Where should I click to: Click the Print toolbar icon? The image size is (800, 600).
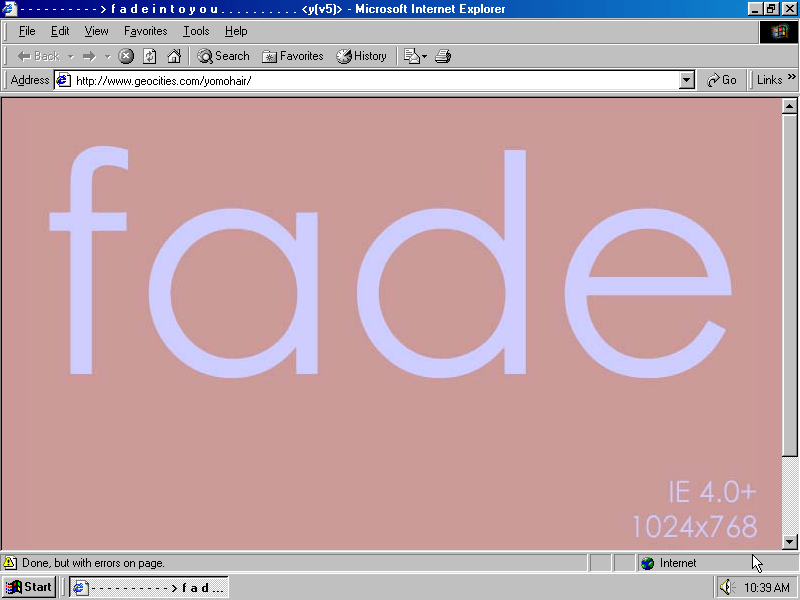(x=443, y=56)
